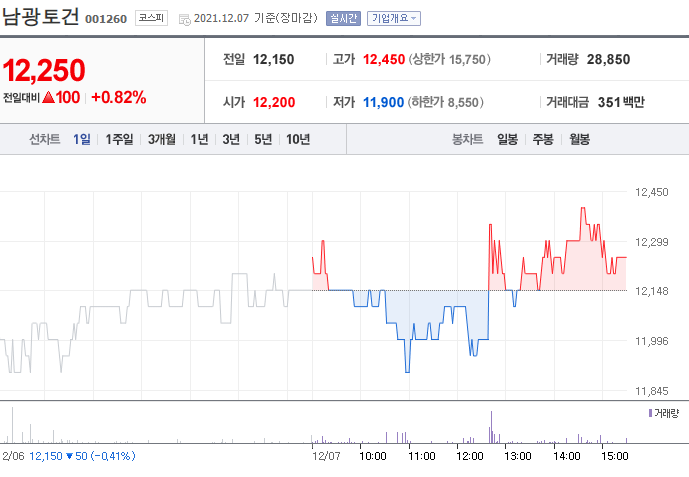Viewport: 689px width, 477px height.
Task: Click the 12,450 y-axis label
Action: point(652,192)
